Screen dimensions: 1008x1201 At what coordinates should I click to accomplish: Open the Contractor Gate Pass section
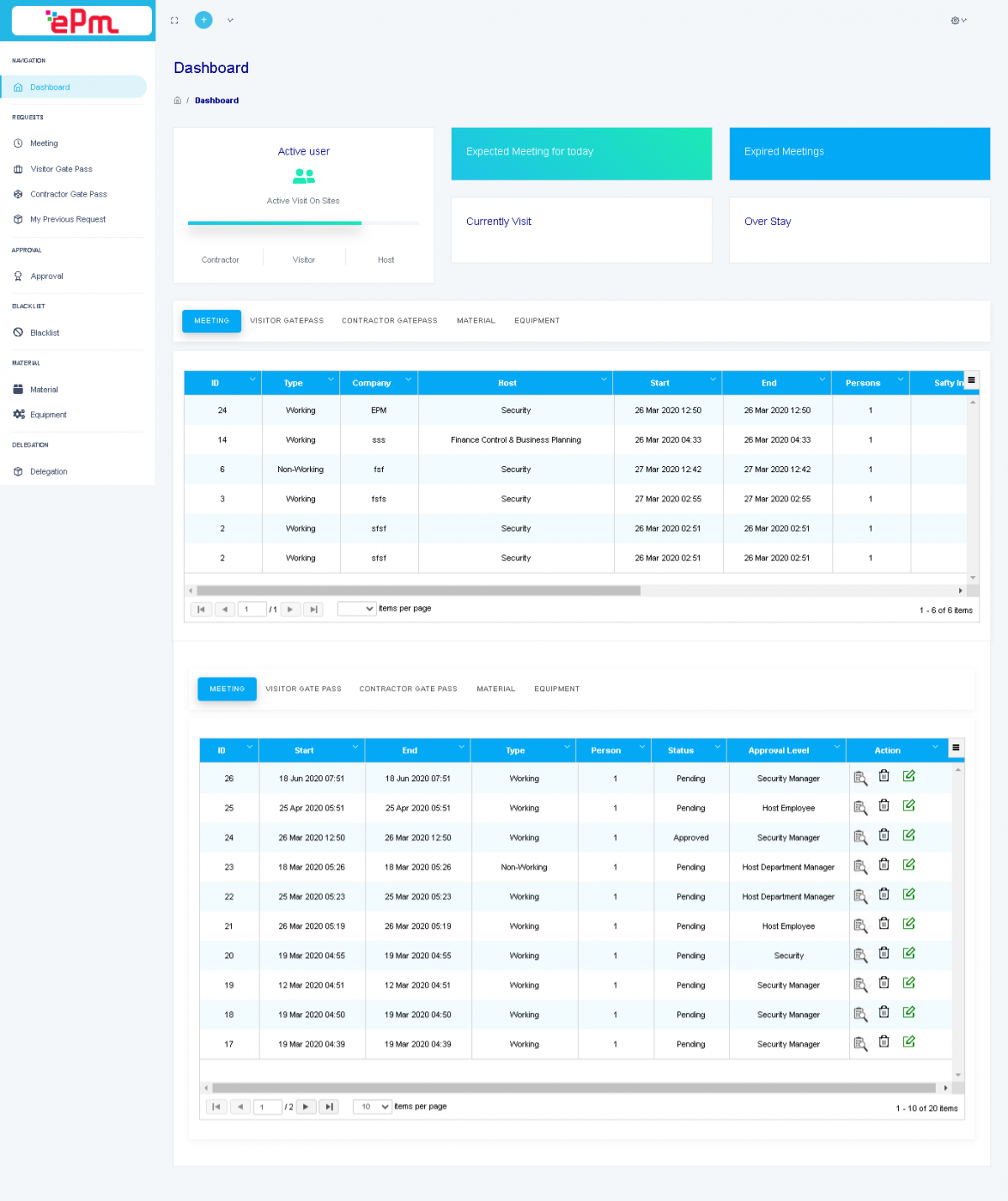[x=69, y=194]
